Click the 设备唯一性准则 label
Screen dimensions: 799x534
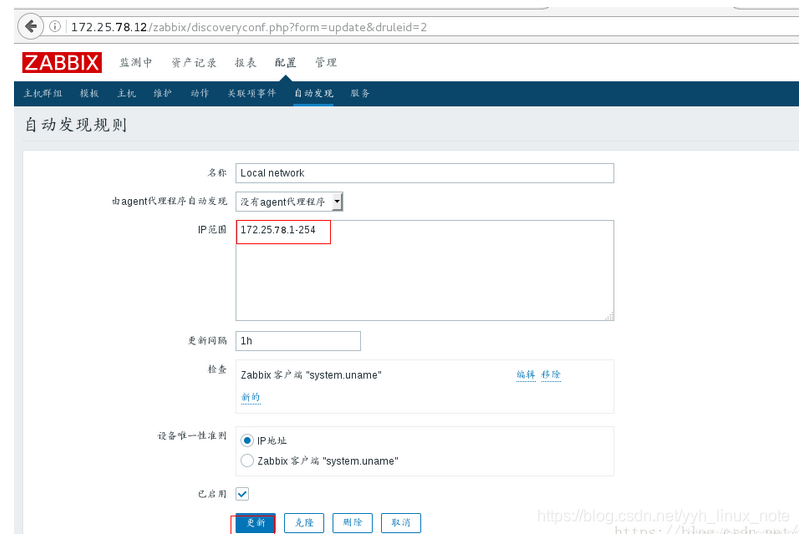[192, 436]
